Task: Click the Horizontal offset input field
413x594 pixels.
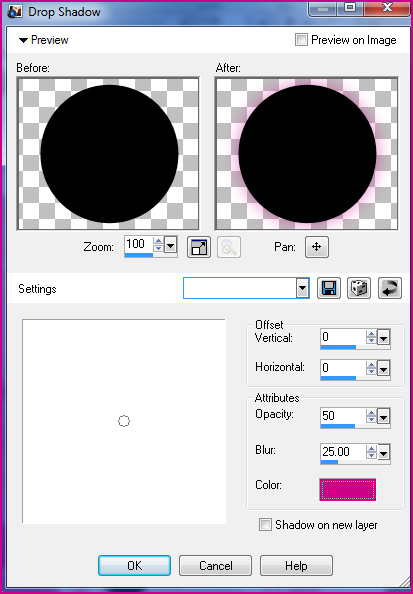Action: [343, 368]
